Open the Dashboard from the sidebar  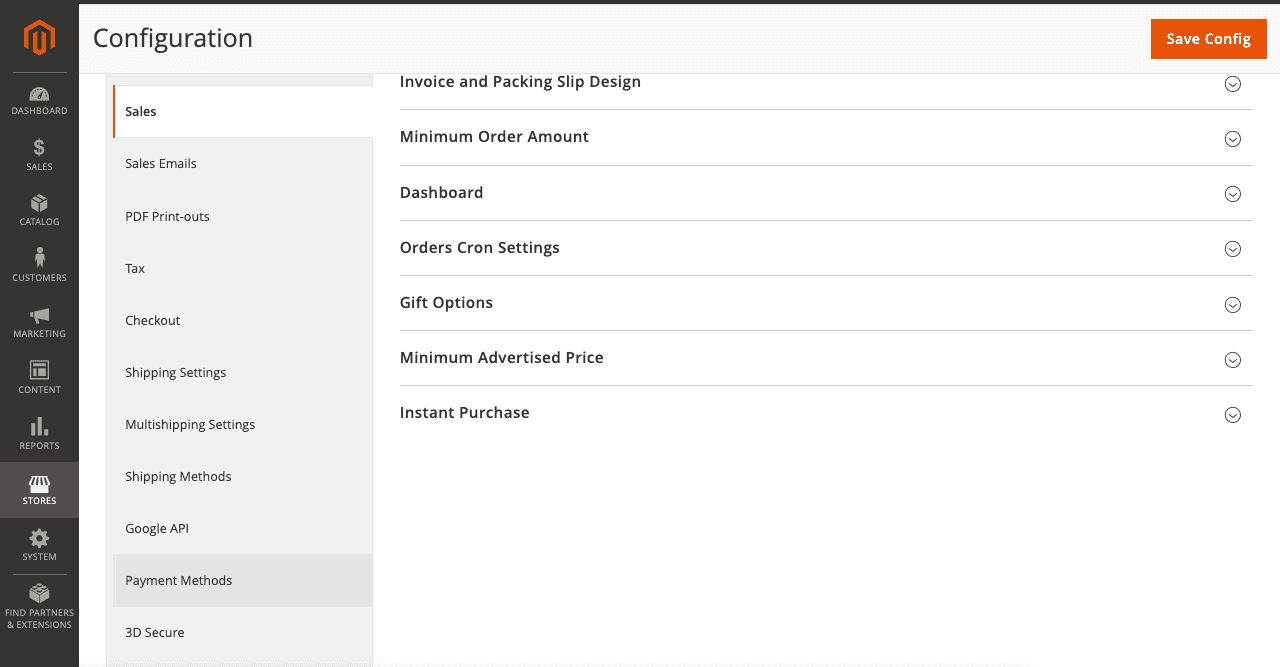[39, 100]
